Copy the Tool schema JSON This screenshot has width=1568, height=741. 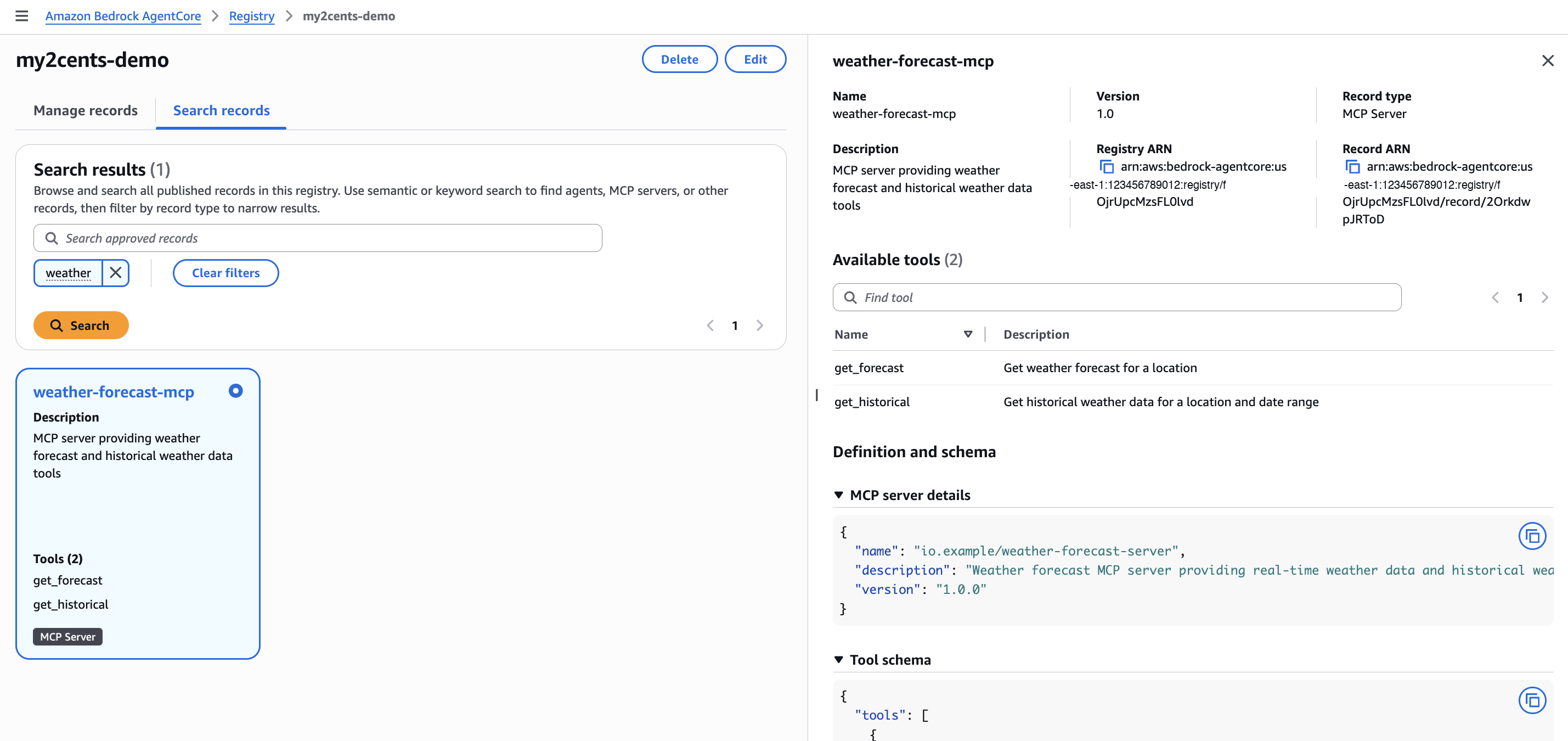[x=1531, y=700]
